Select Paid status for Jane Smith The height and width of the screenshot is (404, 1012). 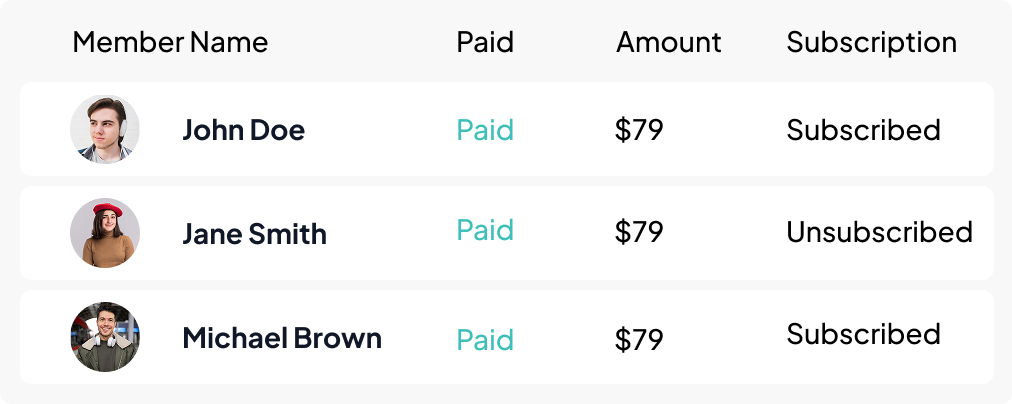pyautogui.click(x=485, y=230)
